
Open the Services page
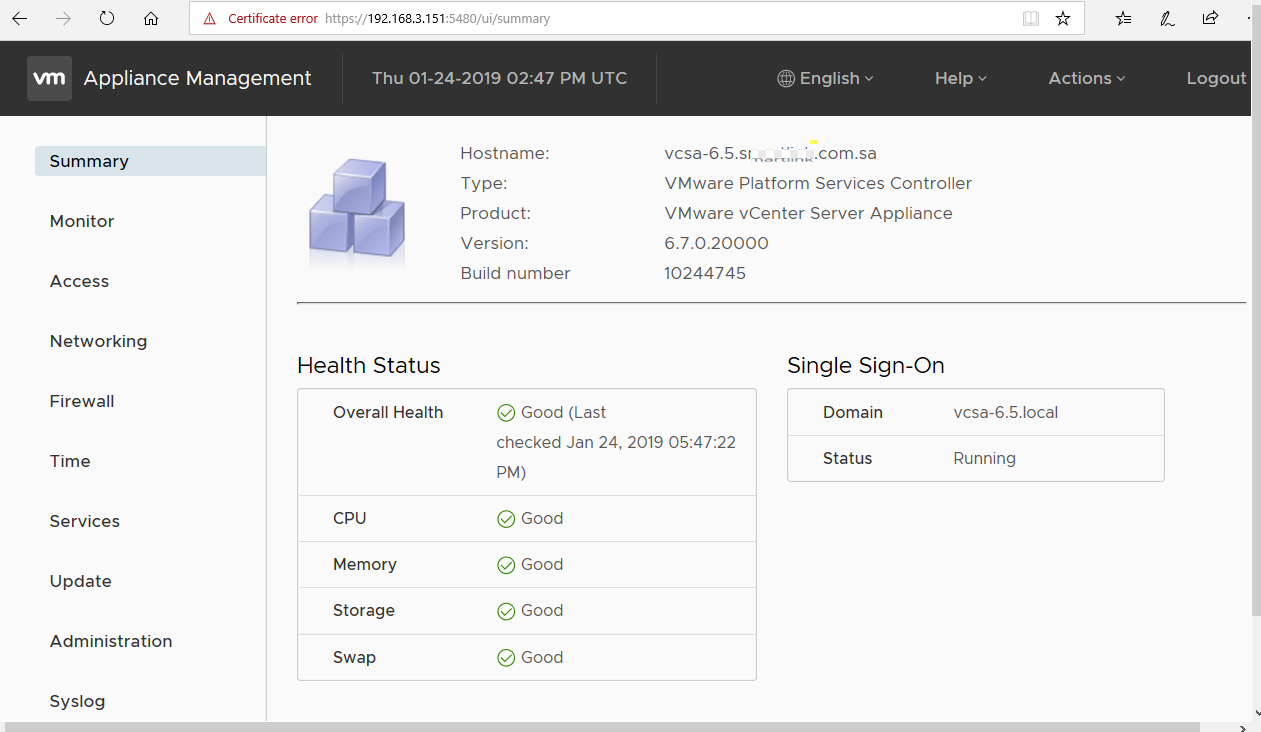click(x=85, y=521)
